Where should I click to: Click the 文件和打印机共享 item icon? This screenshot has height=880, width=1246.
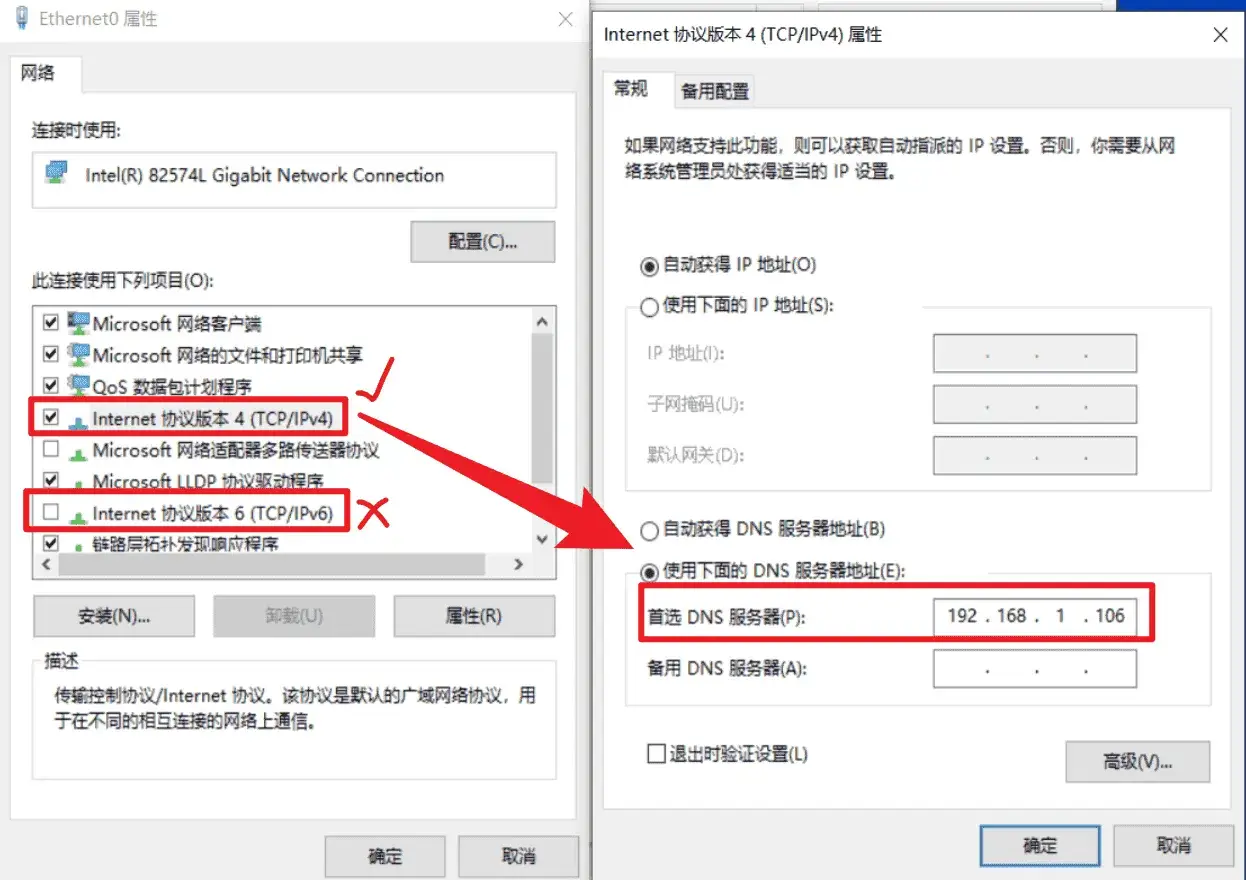[78, 354]
